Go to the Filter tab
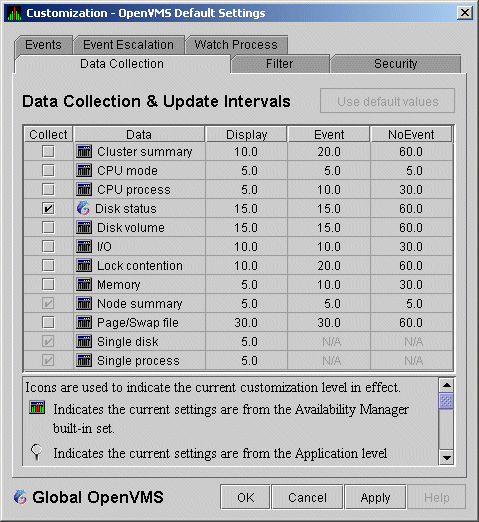This screenshot has height=522, width=479. click(x=280, y=64)
